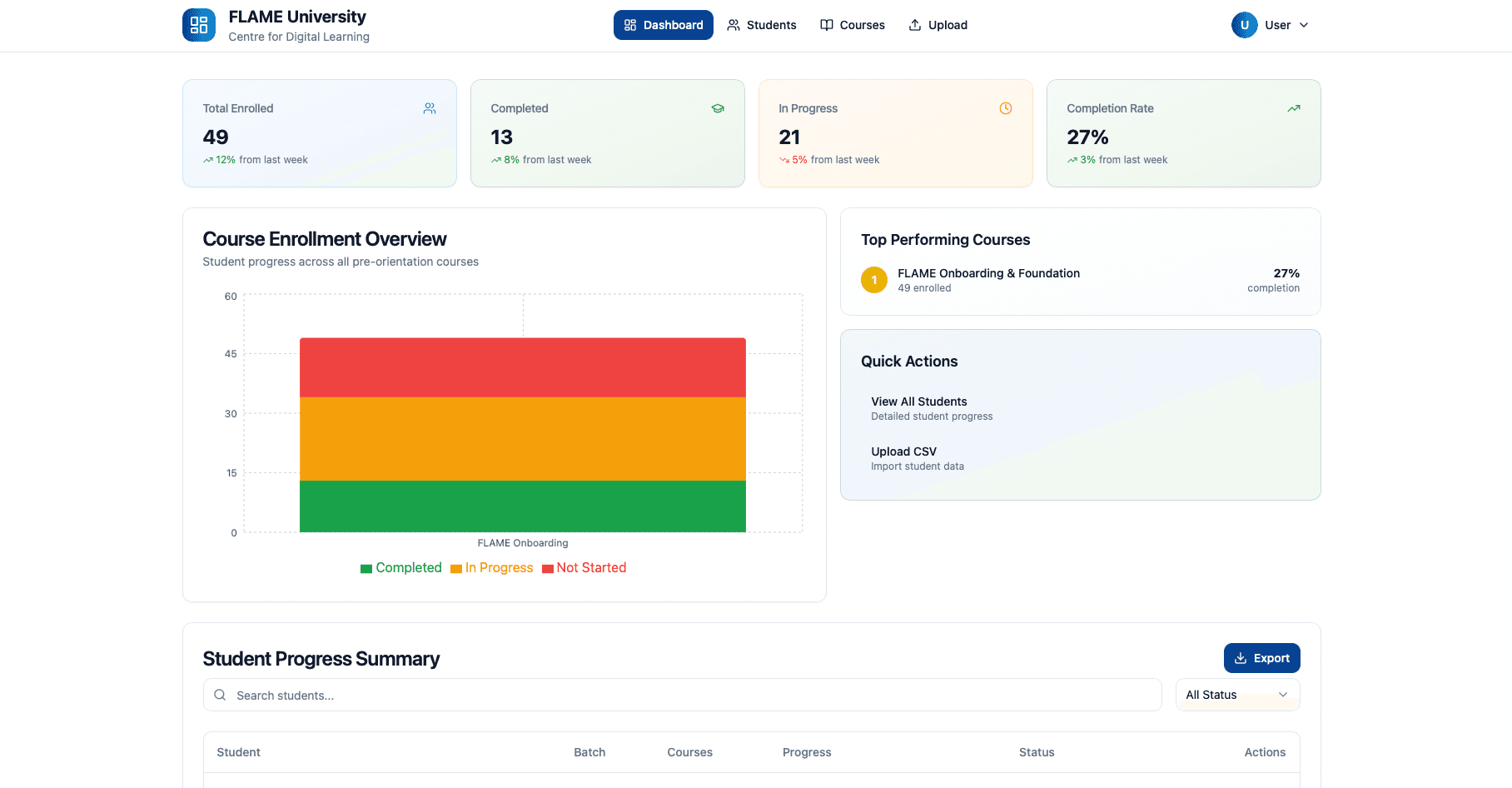Click the graduation cap icon in Completed card

[x=718, y=108]
